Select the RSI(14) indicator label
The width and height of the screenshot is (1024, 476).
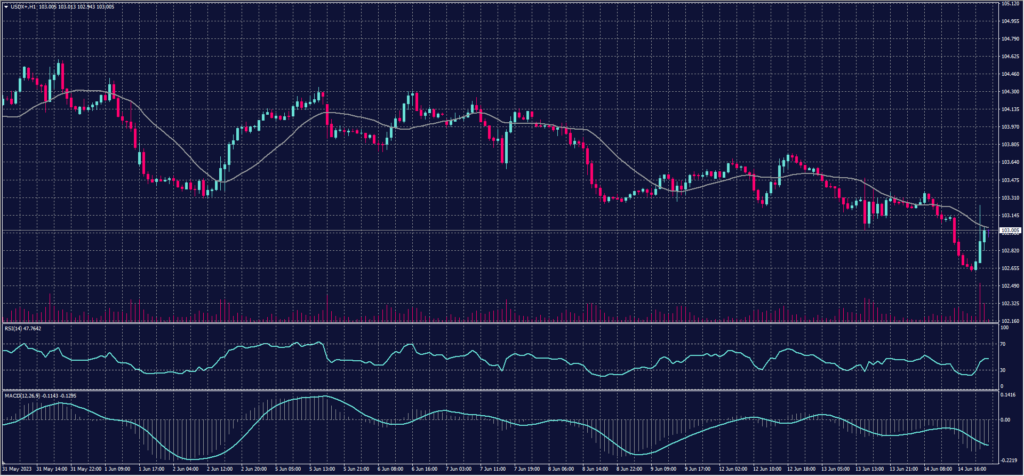pyautogui.click(x=15, y=328)
